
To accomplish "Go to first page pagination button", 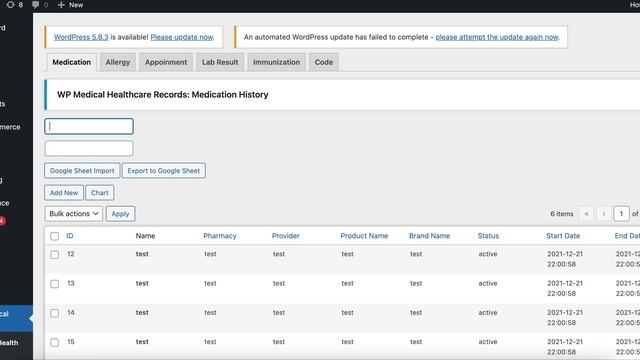I will click(x=587, y=214).
